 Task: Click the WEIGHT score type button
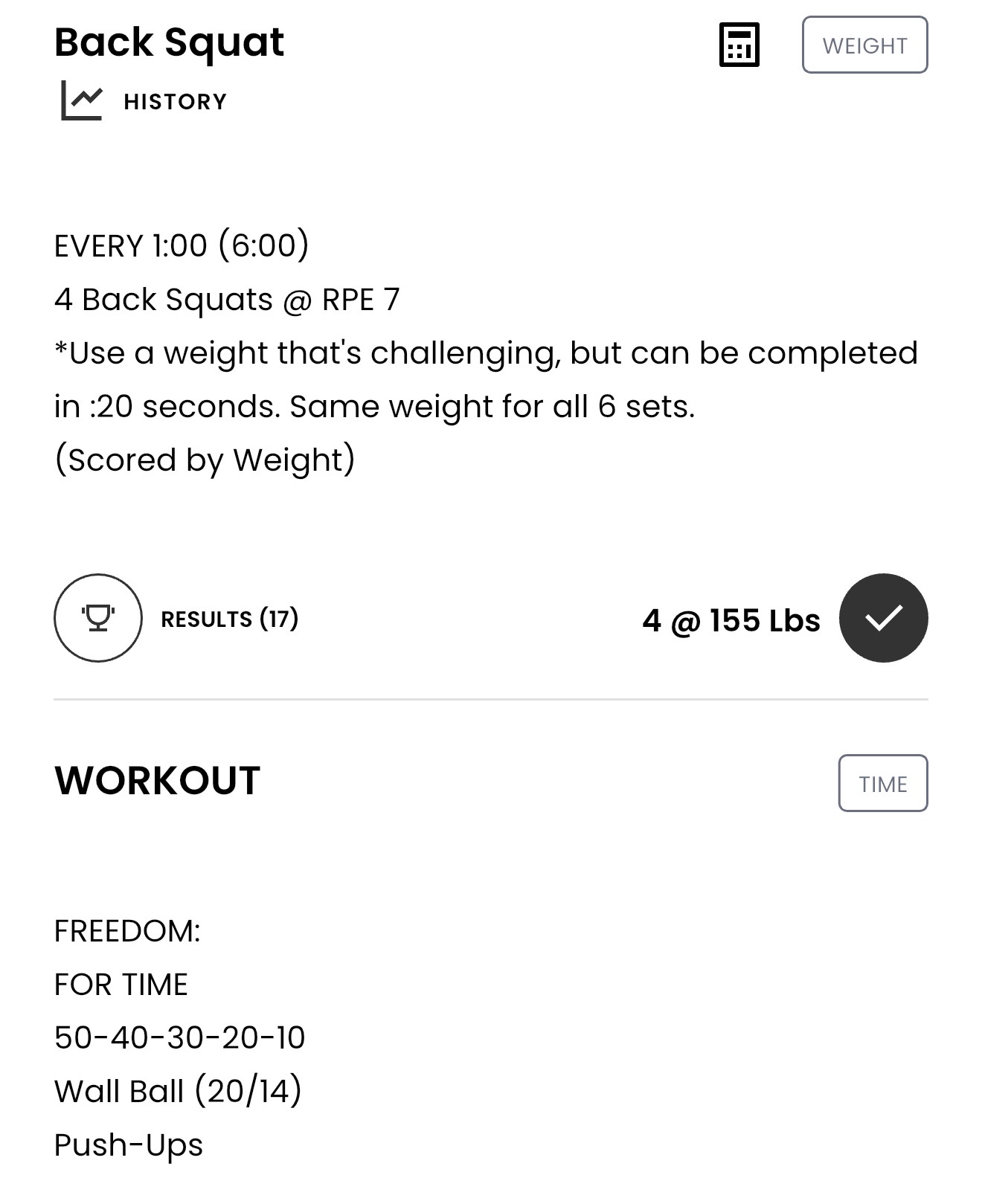(x=864, y=45)
